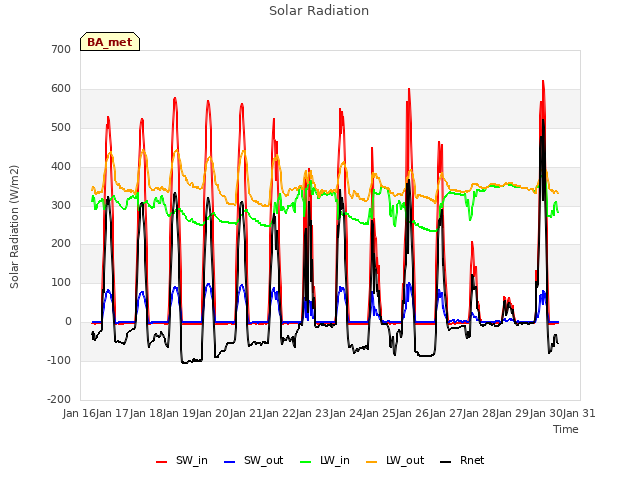Click the 600 y-axis tick label
This screenshot has height=480, width=640.
61,89
